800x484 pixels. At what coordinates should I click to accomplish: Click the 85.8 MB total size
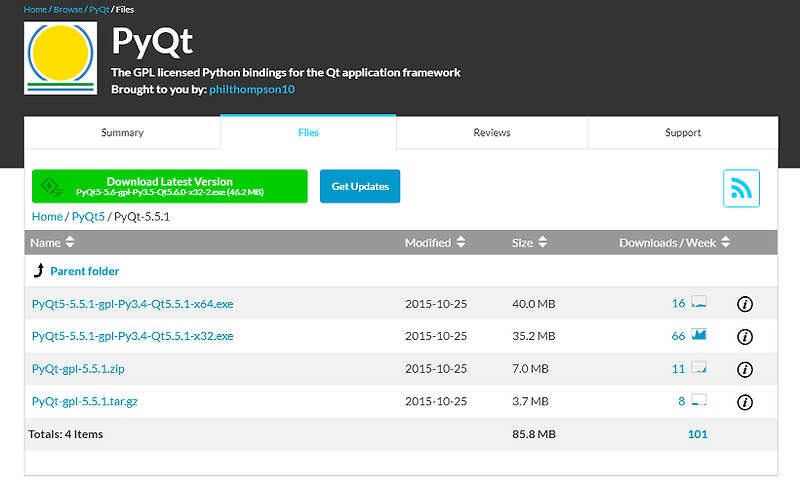[x=534, y=434]
